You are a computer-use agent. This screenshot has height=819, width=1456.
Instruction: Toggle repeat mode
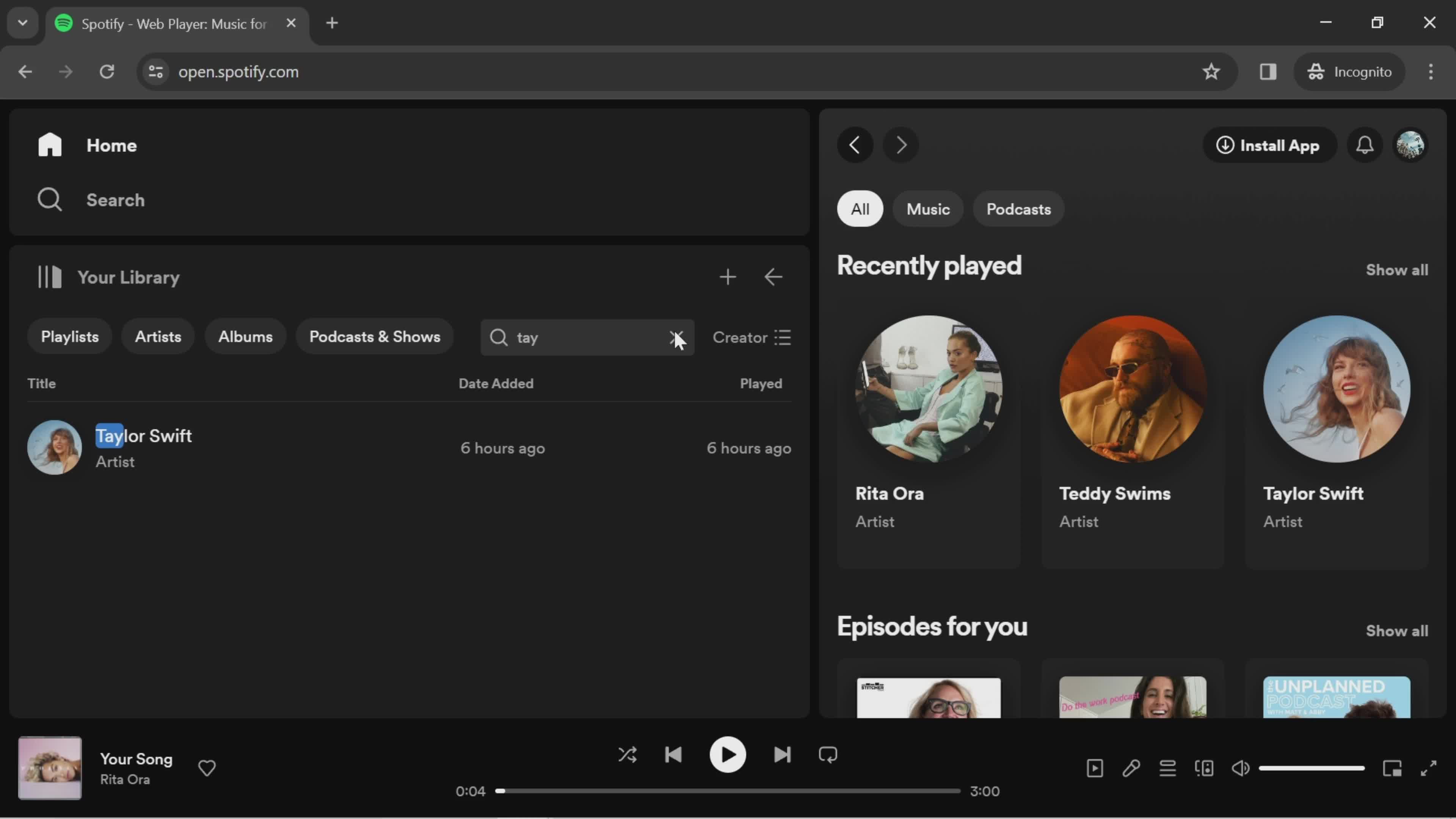coord(828,755)
